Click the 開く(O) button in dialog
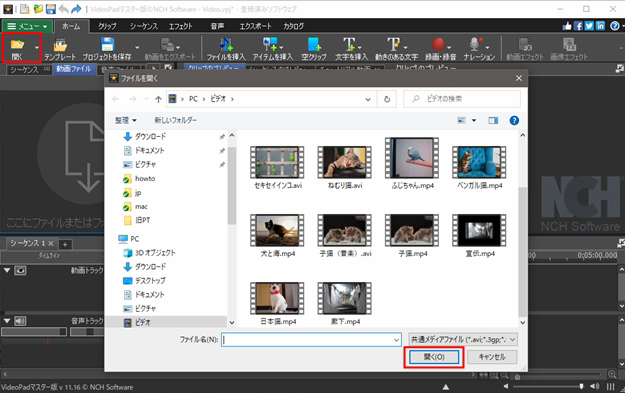Image resolution: width=625 pixels, height=393 pixels. coord(434,357)
